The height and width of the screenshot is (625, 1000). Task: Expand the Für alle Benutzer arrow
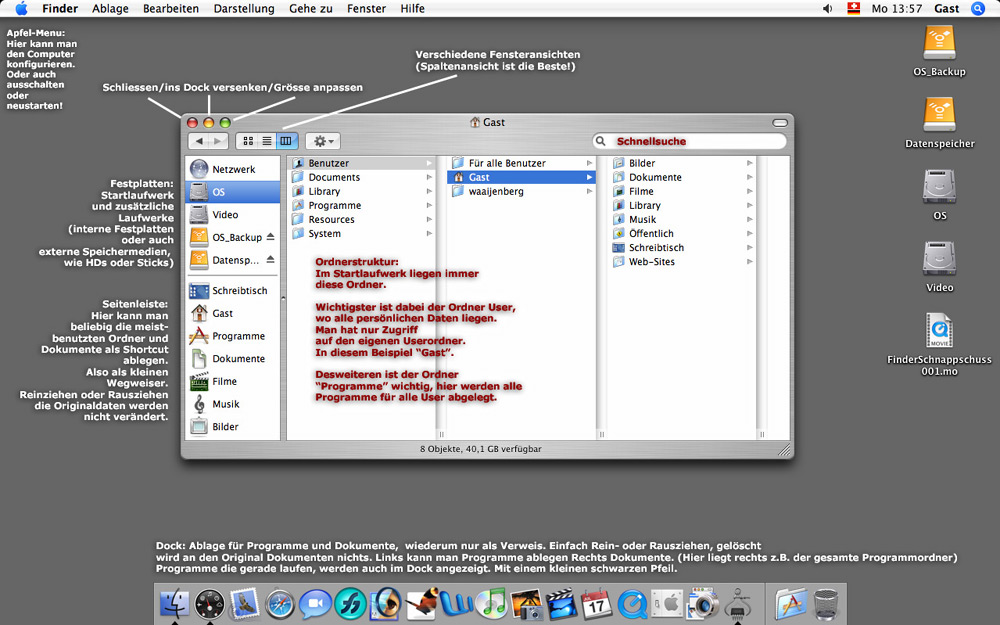tap(589, 163)
